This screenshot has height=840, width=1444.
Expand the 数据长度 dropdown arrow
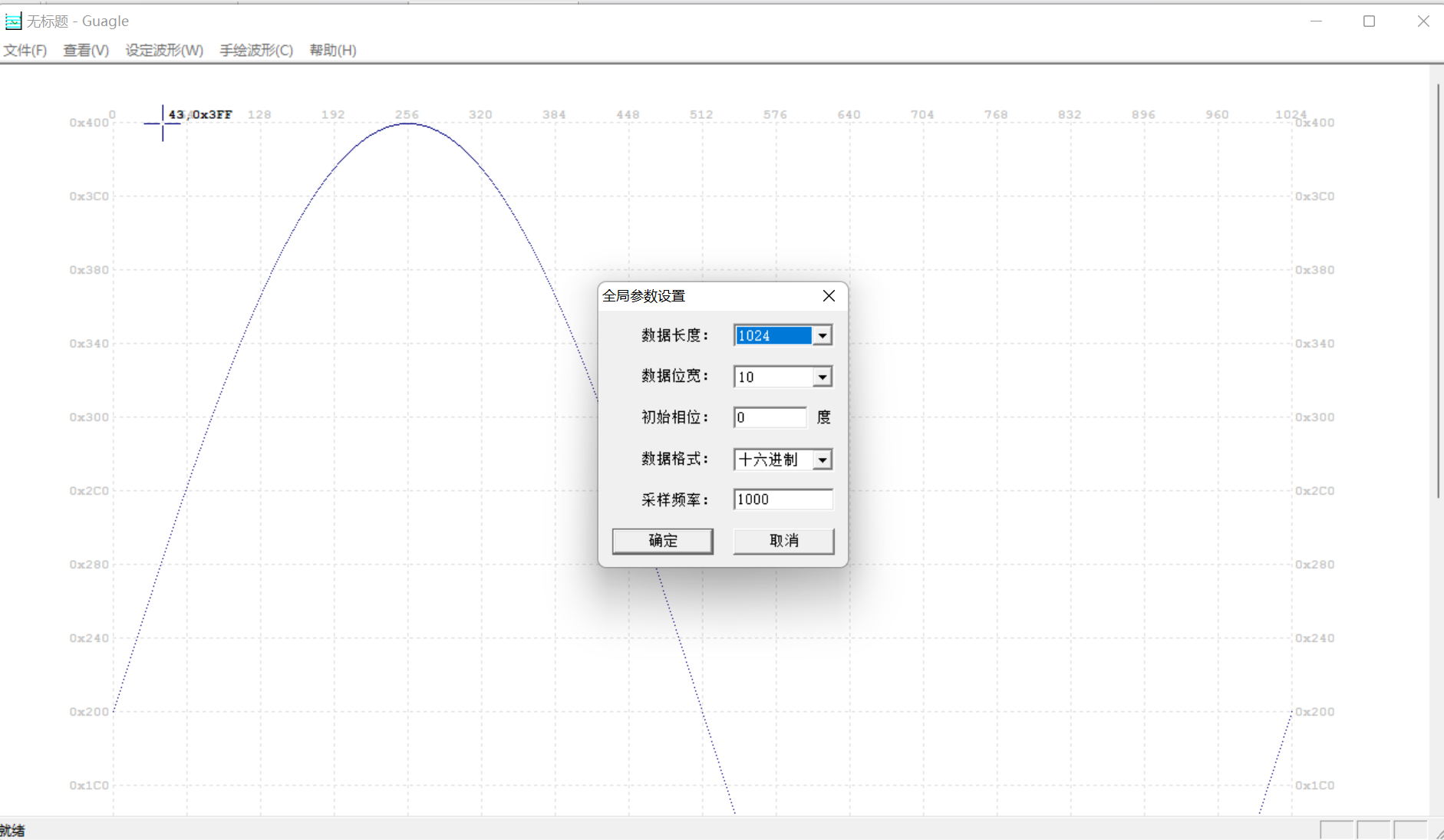822,335
